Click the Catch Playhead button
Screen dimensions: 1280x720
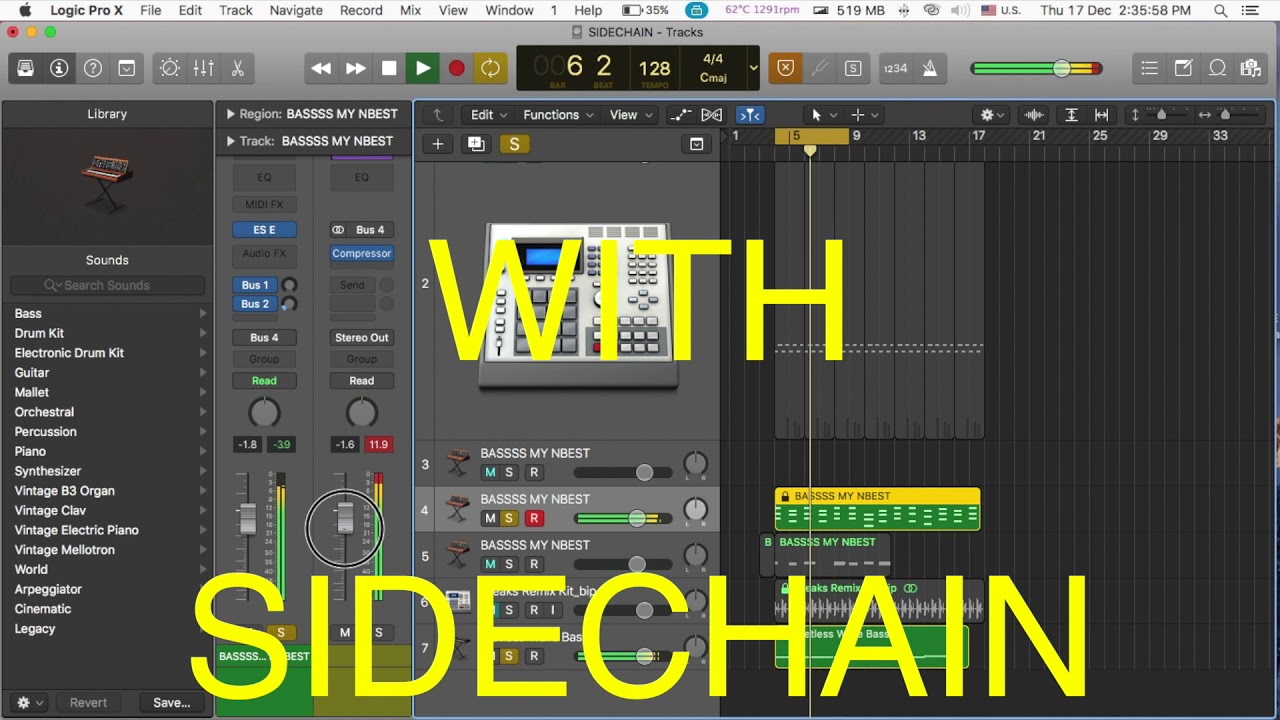click(x=749, y=115)
